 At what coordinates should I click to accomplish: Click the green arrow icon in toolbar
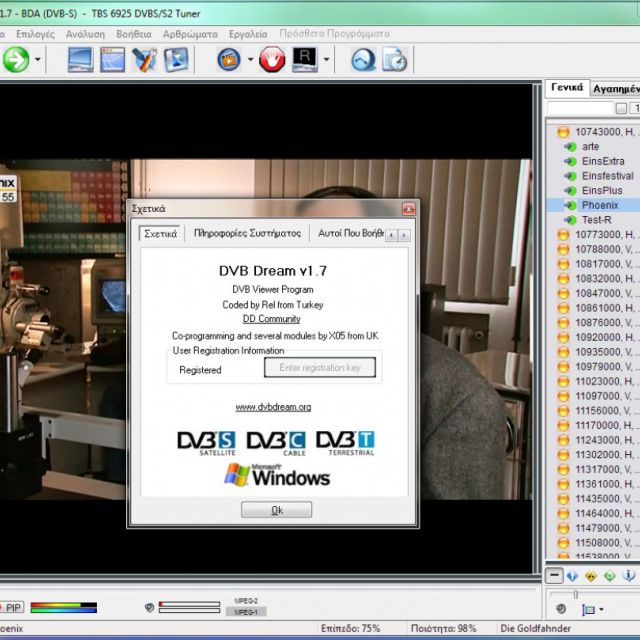[x=15, y=60]
